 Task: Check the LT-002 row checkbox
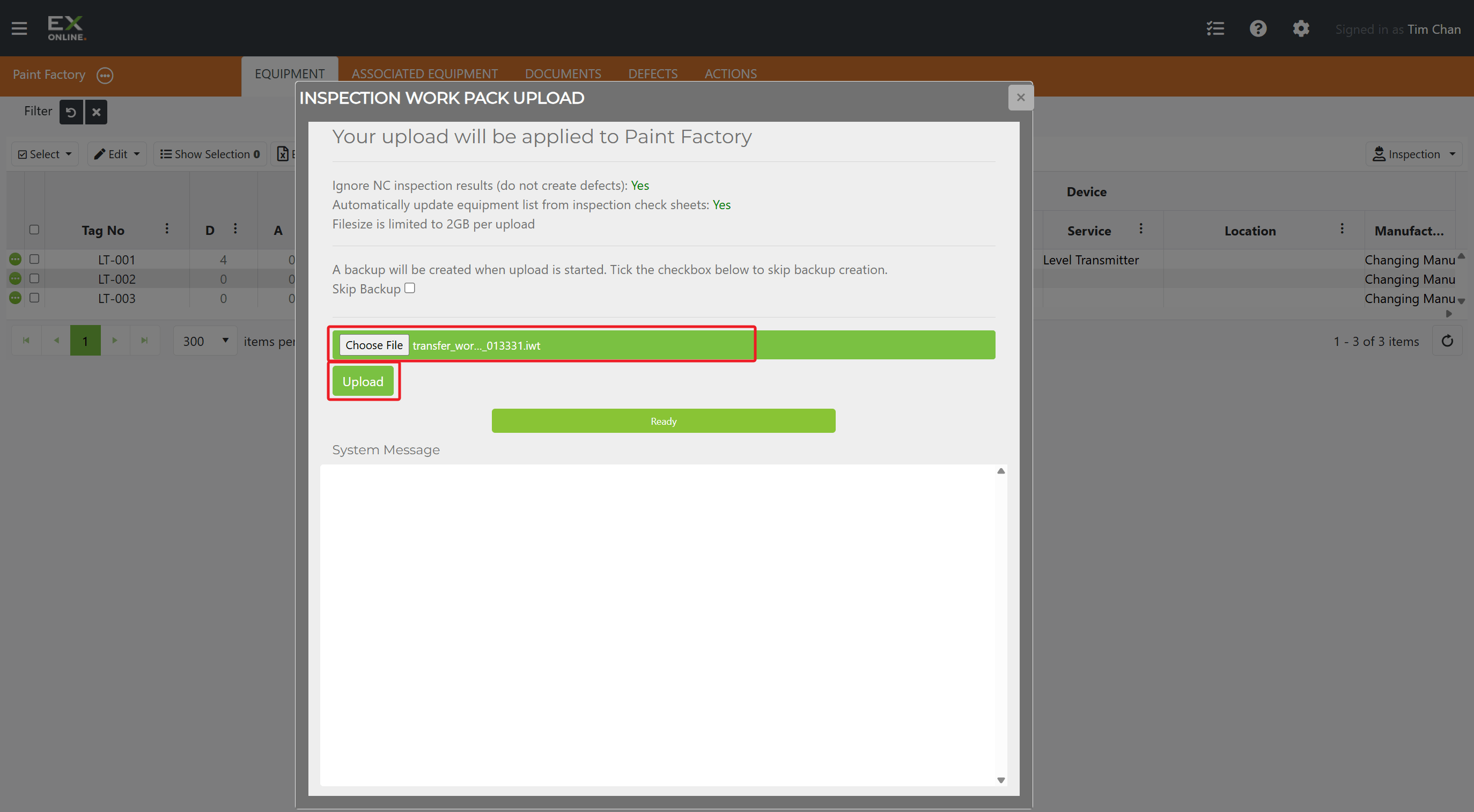point(34,279)
